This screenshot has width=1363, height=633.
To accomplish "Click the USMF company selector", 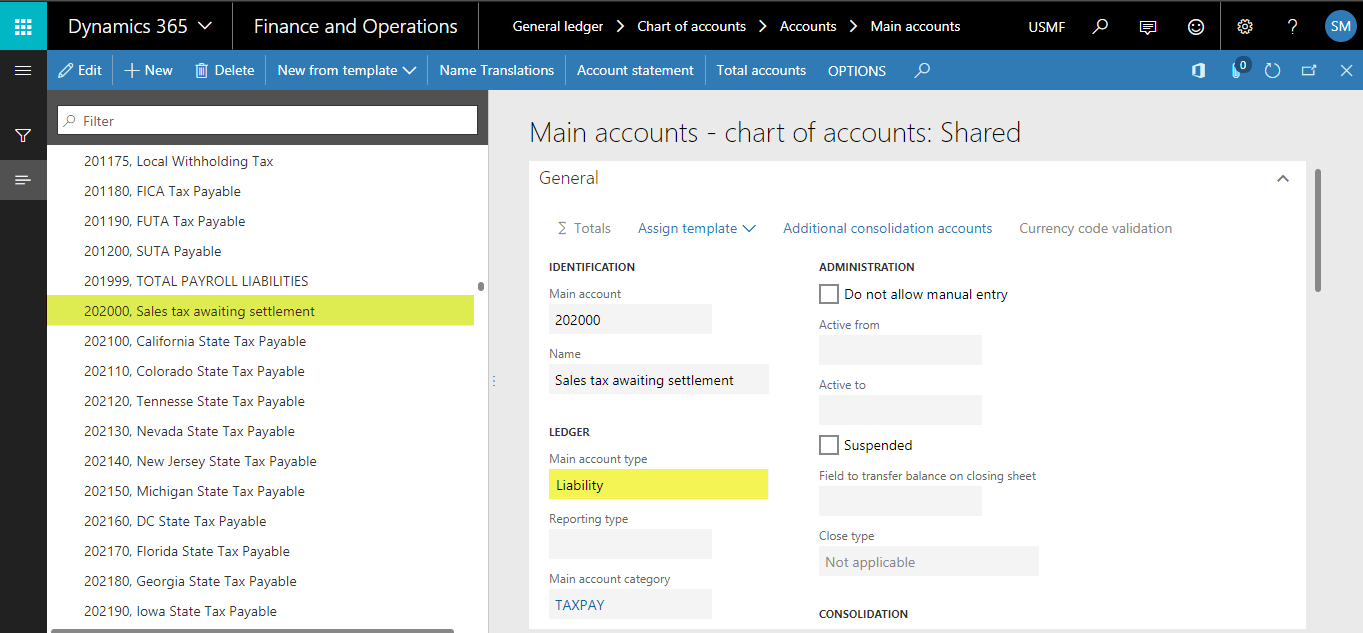I will click(1046, 27).
